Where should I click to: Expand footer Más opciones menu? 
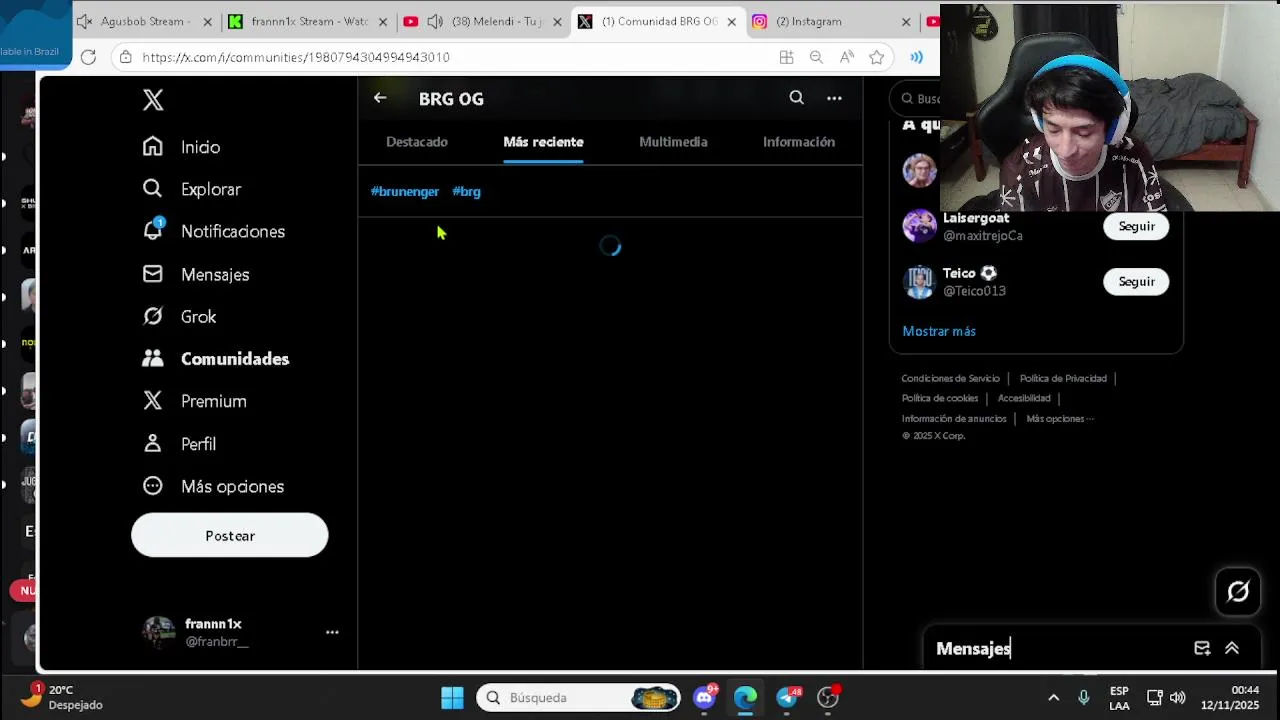click(1060, 419)
